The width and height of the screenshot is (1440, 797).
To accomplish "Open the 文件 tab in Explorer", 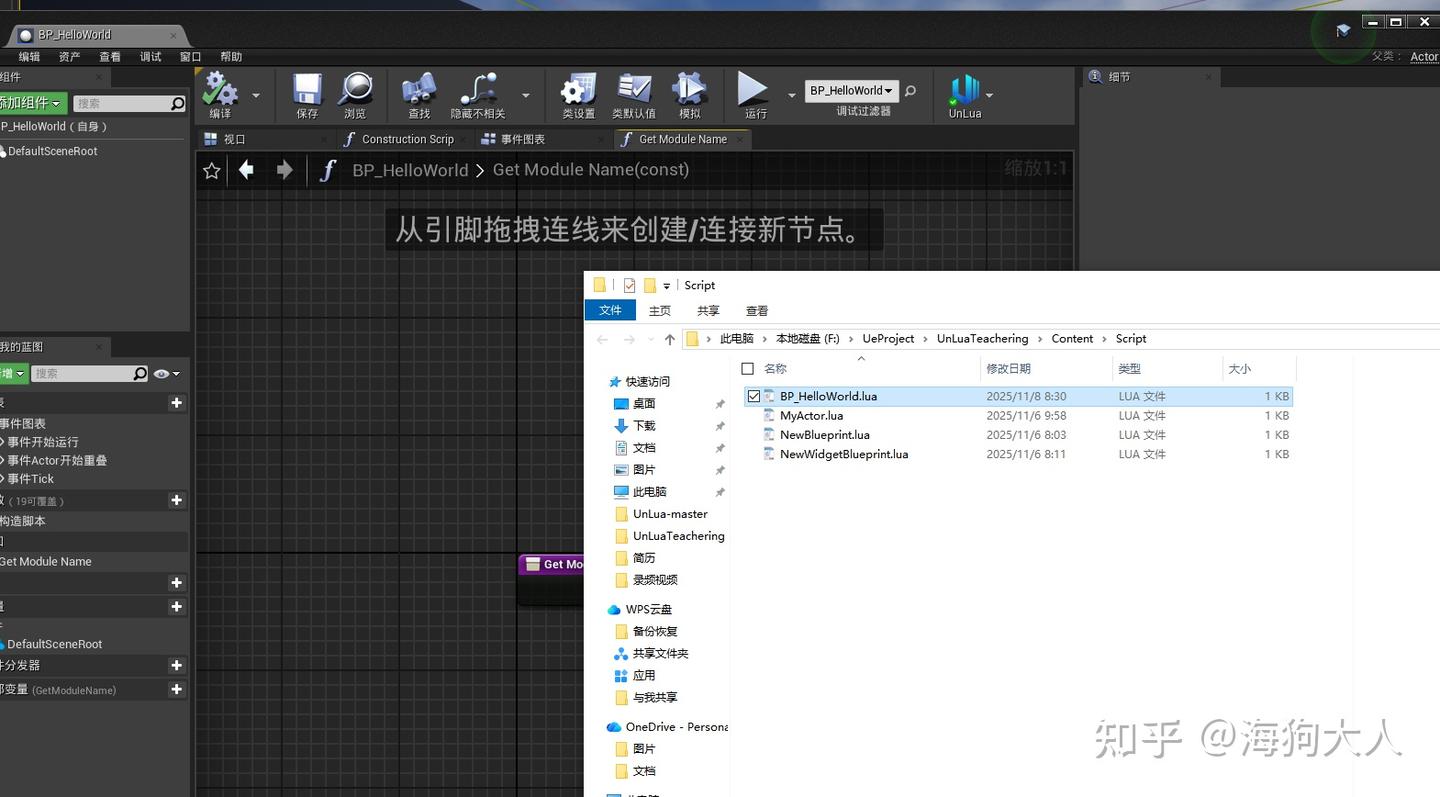I will 610,311.
